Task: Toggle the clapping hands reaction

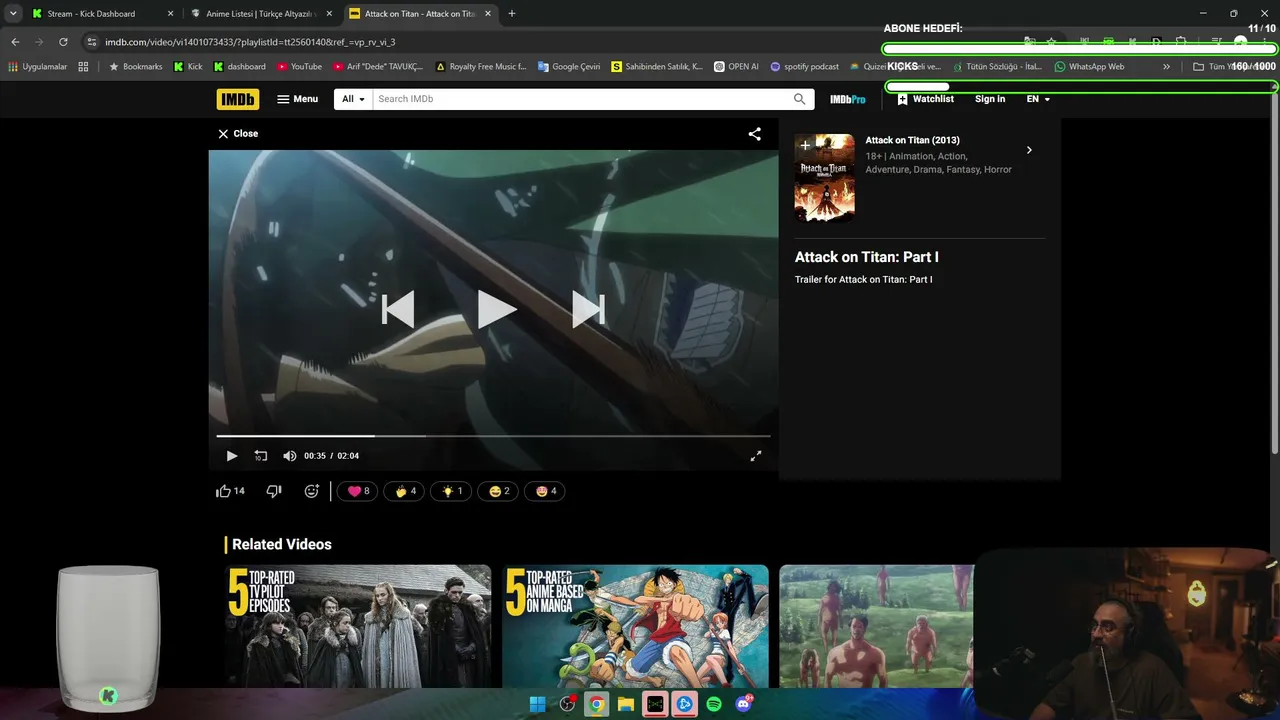Action: [405, 491]
